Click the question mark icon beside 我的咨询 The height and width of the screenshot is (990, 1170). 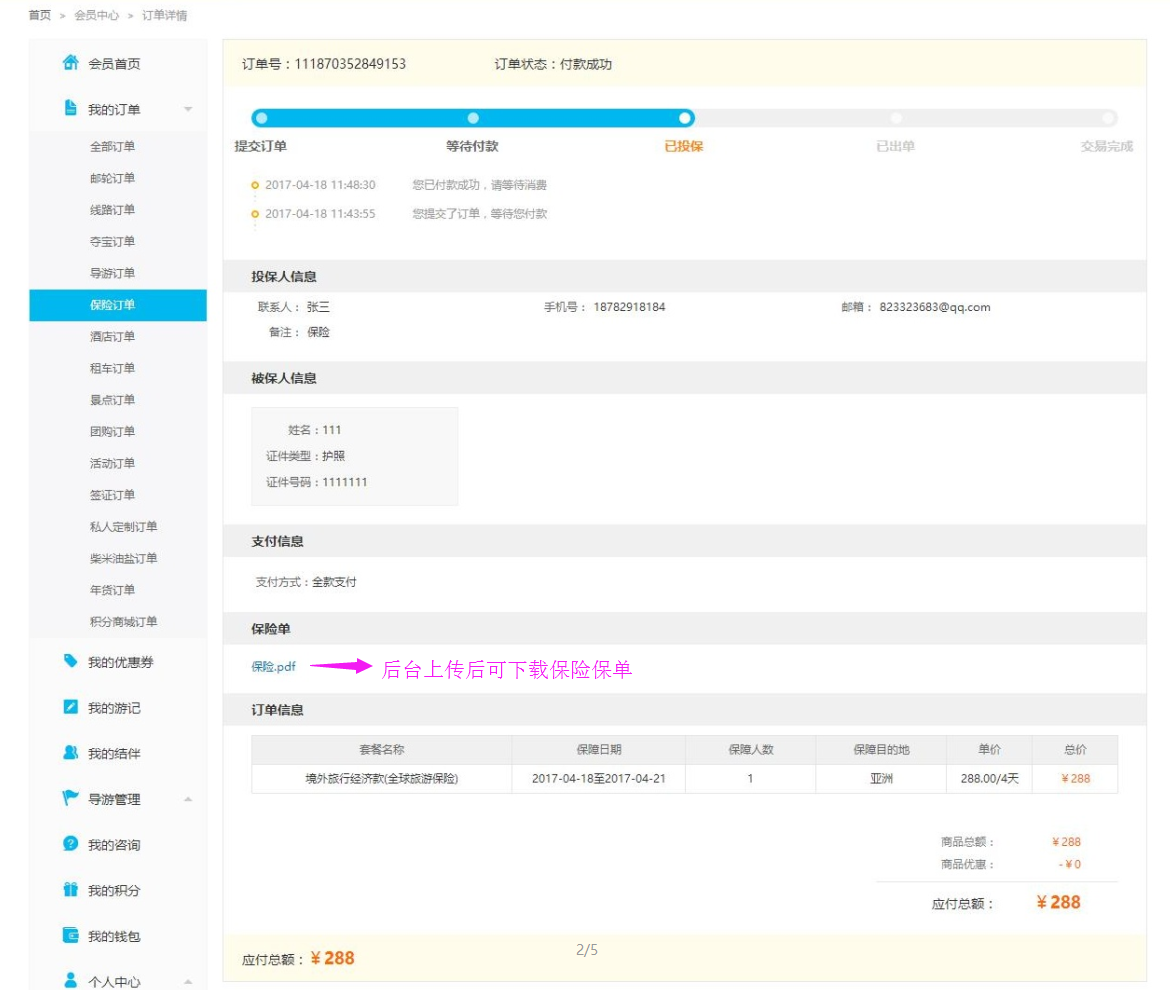click(x=70, y=844)
